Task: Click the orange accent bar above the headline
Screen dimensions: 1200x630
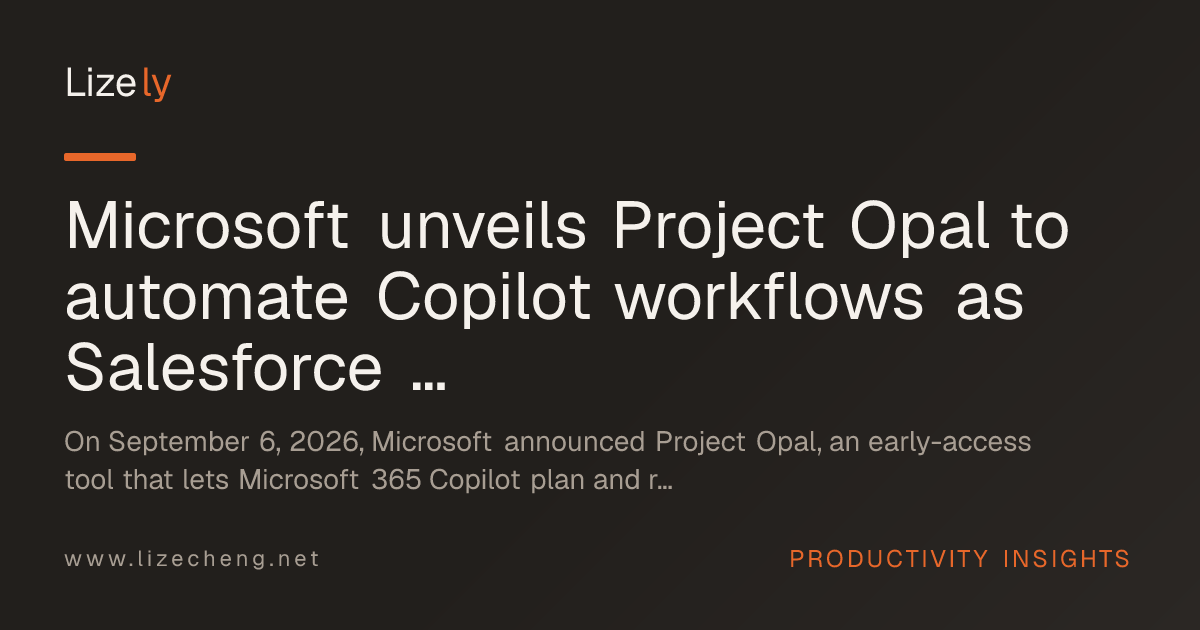Action: pyautogui.click(x=100, y=157)
